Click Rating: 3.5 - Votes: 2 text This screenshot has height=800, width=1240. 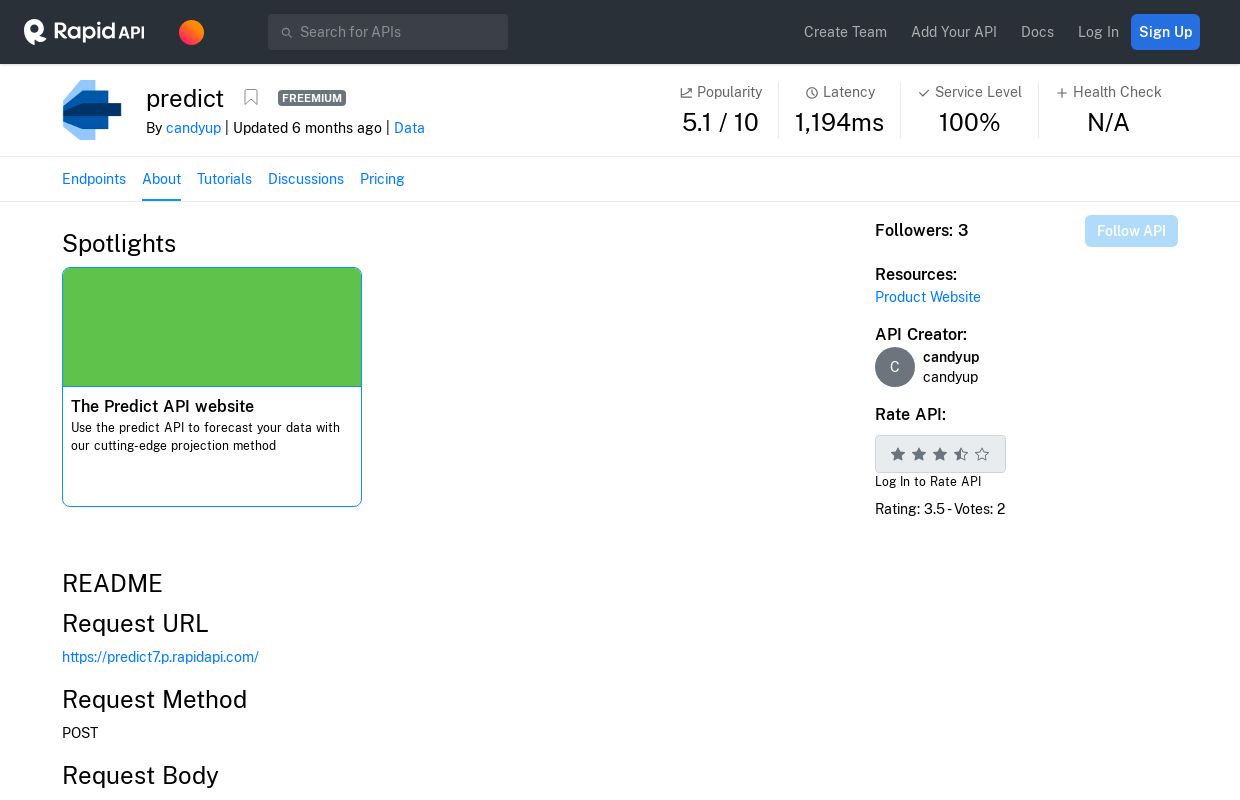940,509
